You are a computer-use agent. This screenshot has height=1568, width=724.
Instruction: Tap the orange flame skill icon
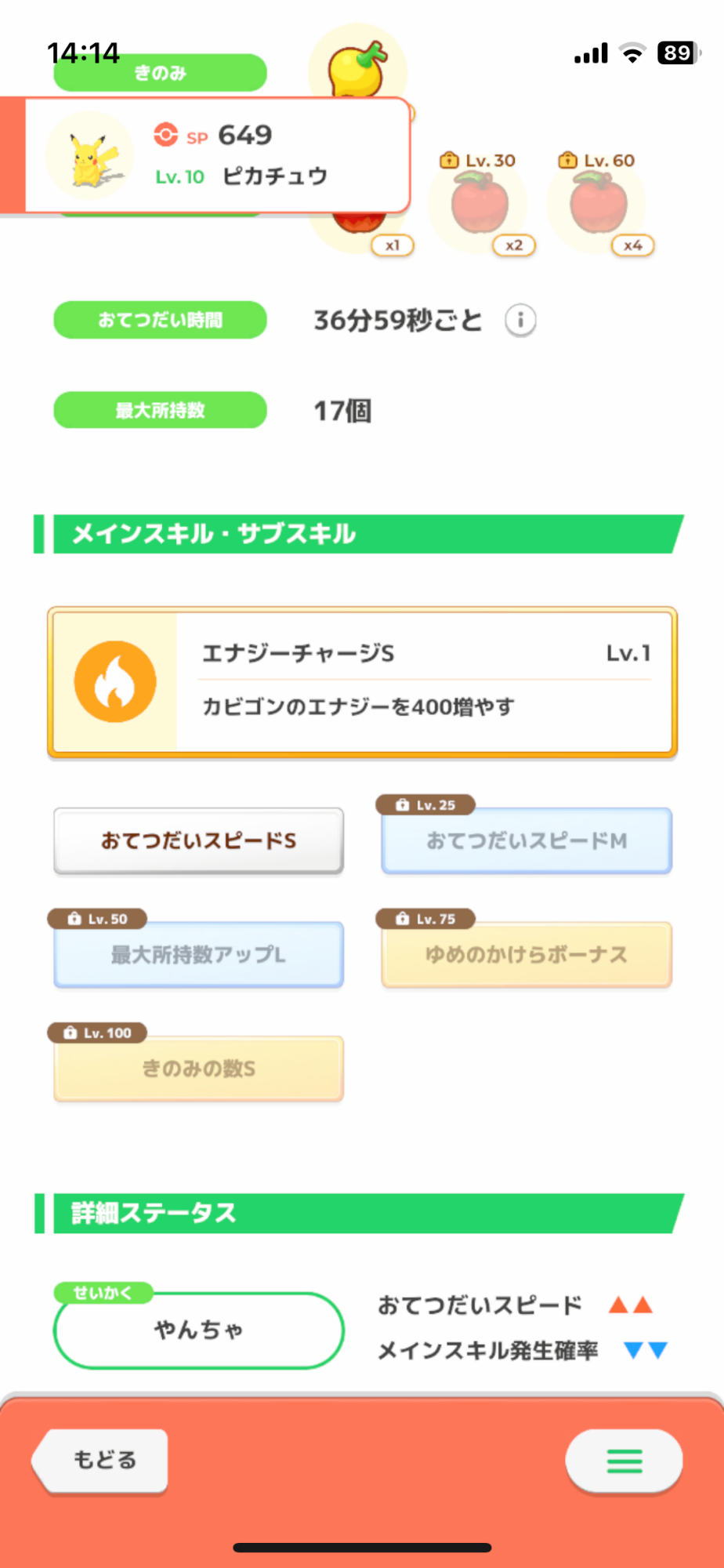tap(115, 681)
